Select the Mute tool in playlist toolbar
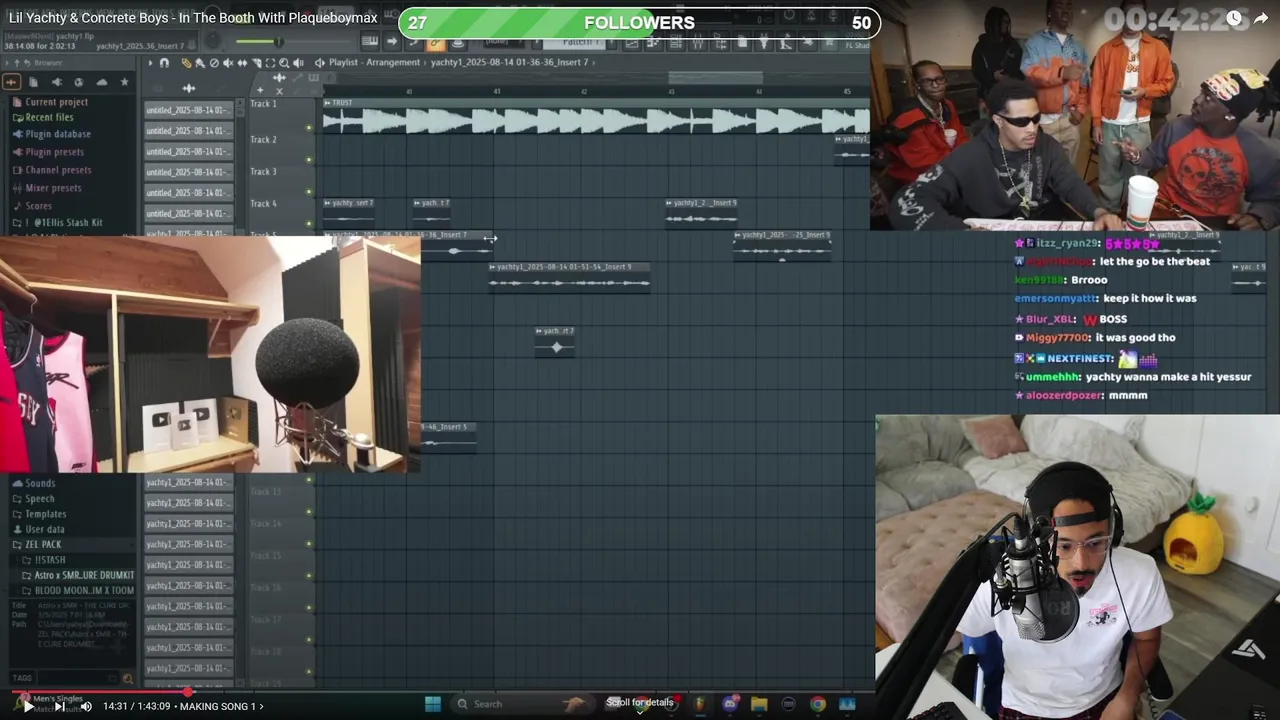Viewport: 1280px width, 720px height. [228, 63]
